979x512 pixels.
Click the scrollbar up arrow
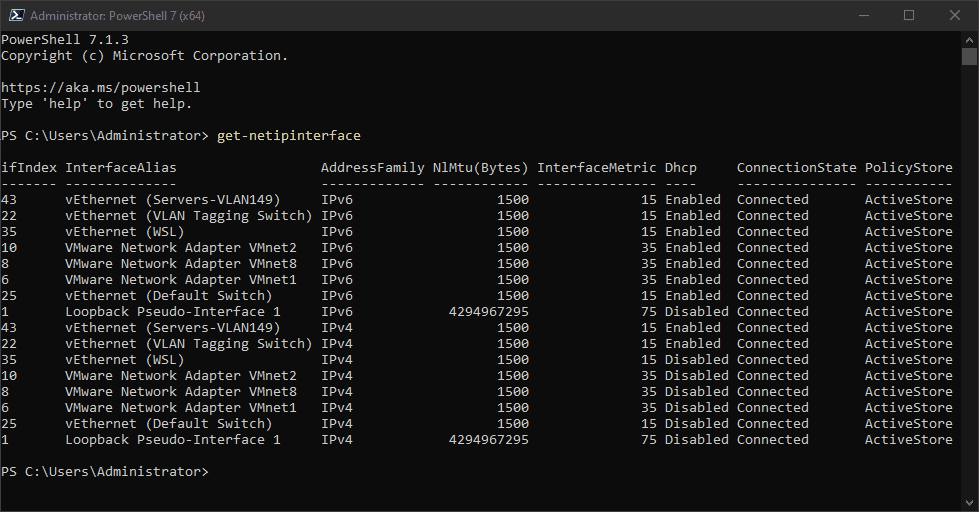tap(969, 39)
